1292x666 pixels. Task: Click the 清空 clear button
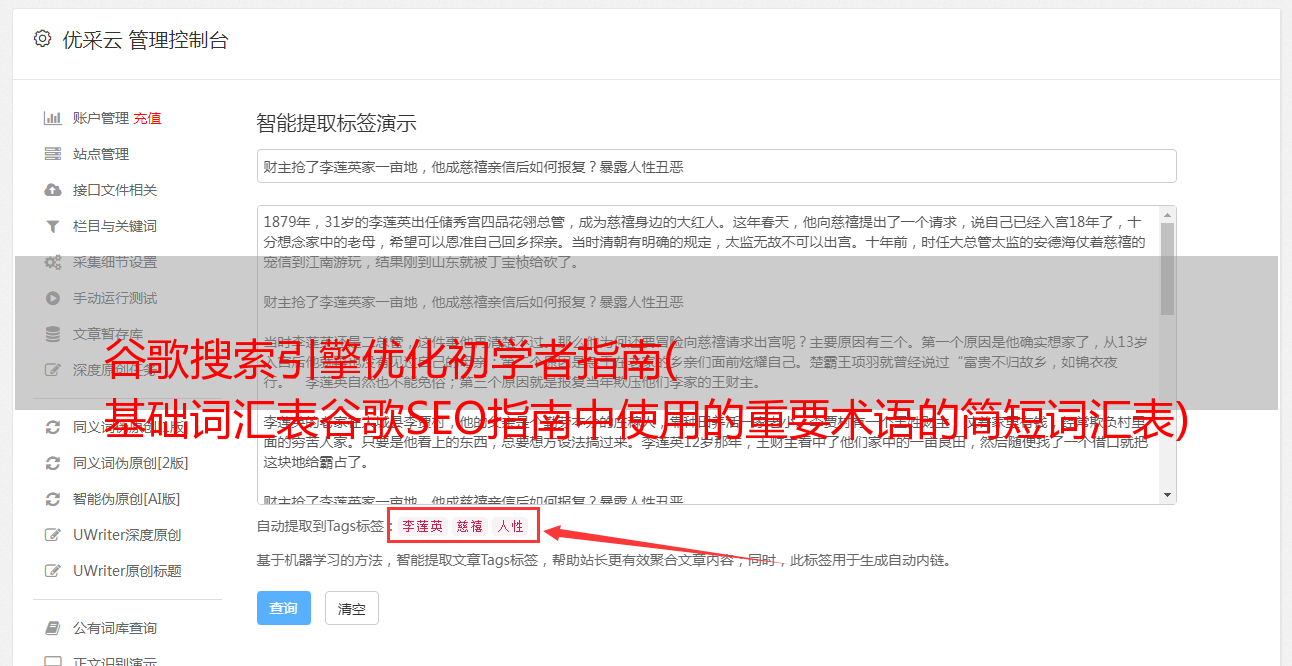point(352,608)
